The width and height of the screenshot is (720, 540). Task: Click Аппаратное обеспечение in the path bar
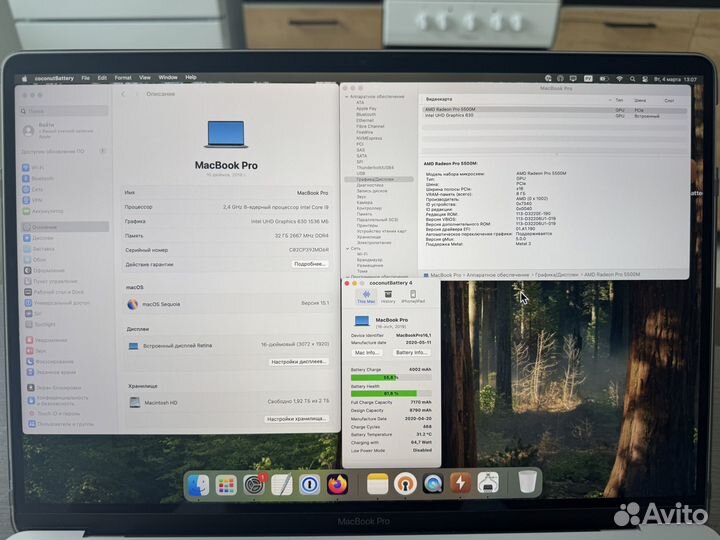click(x=498, y=275)
